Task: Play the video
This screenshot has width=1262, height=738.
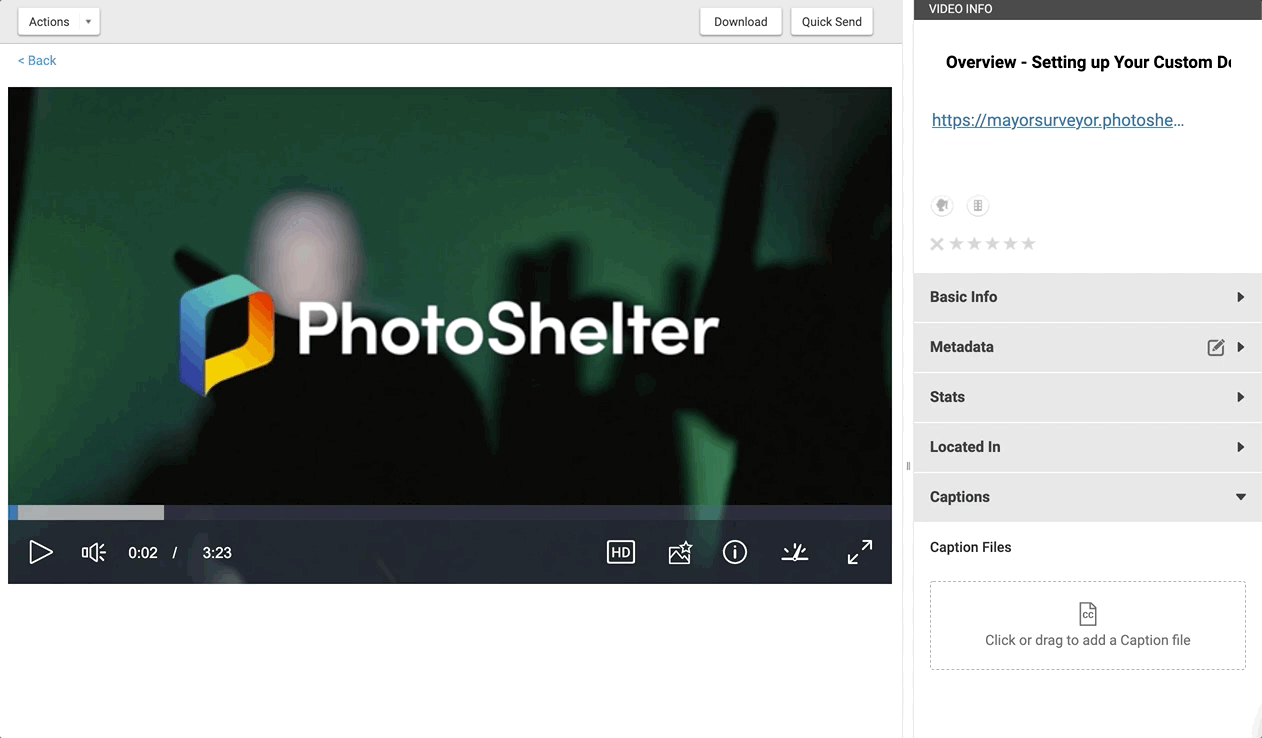Action: [40, 552]
